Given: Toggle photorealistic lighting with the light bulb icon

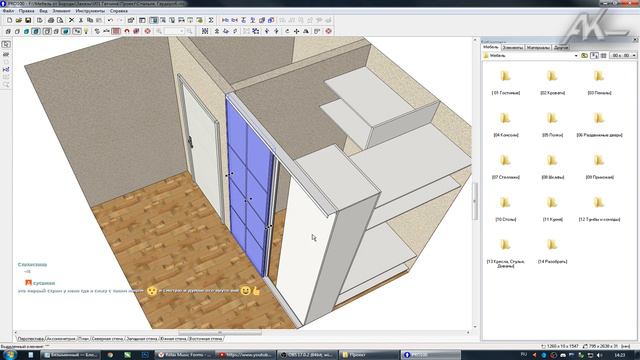Looking at the screenshot, I should point(86,31).
